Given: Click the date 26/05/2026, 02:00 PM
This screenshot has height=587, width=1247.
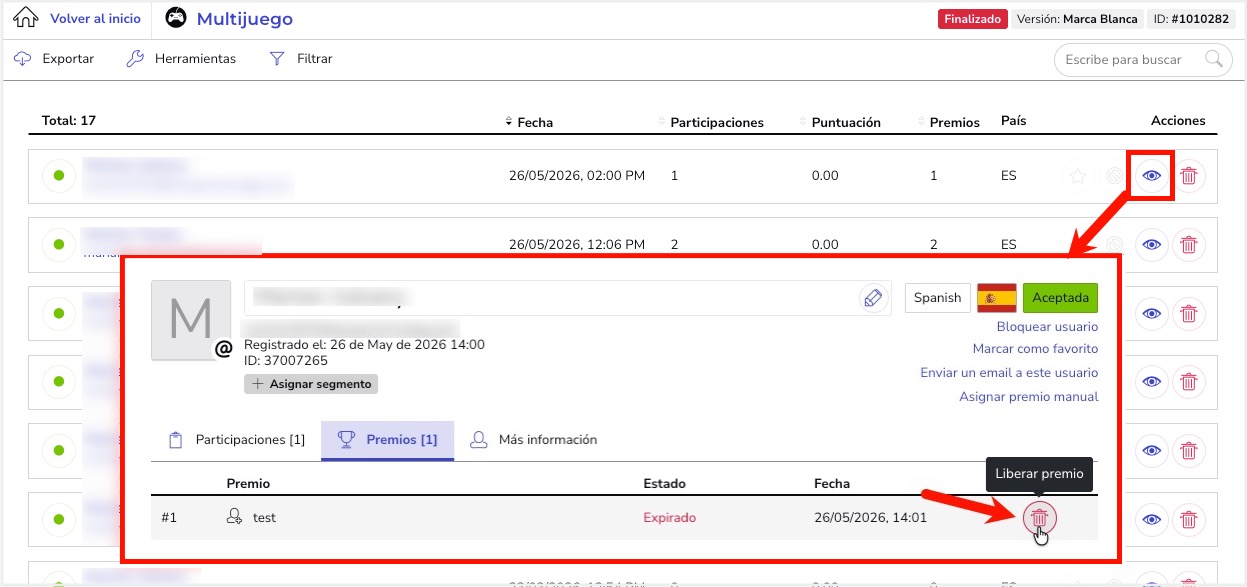Looking at the screenshot, I should click(577, 176).
